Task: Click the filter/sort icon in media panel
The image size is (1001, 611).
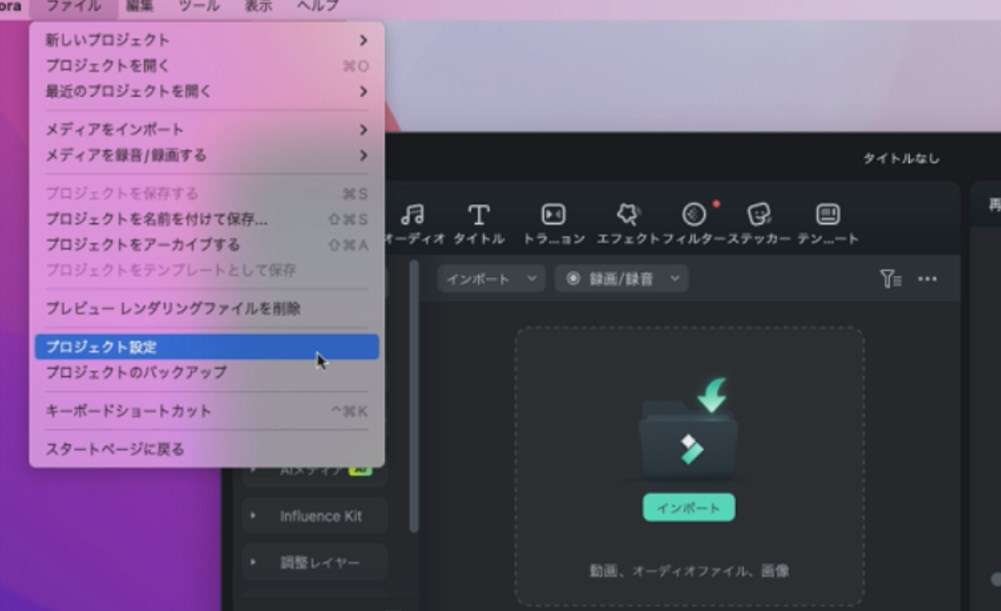Action: (x=890, y=279)
